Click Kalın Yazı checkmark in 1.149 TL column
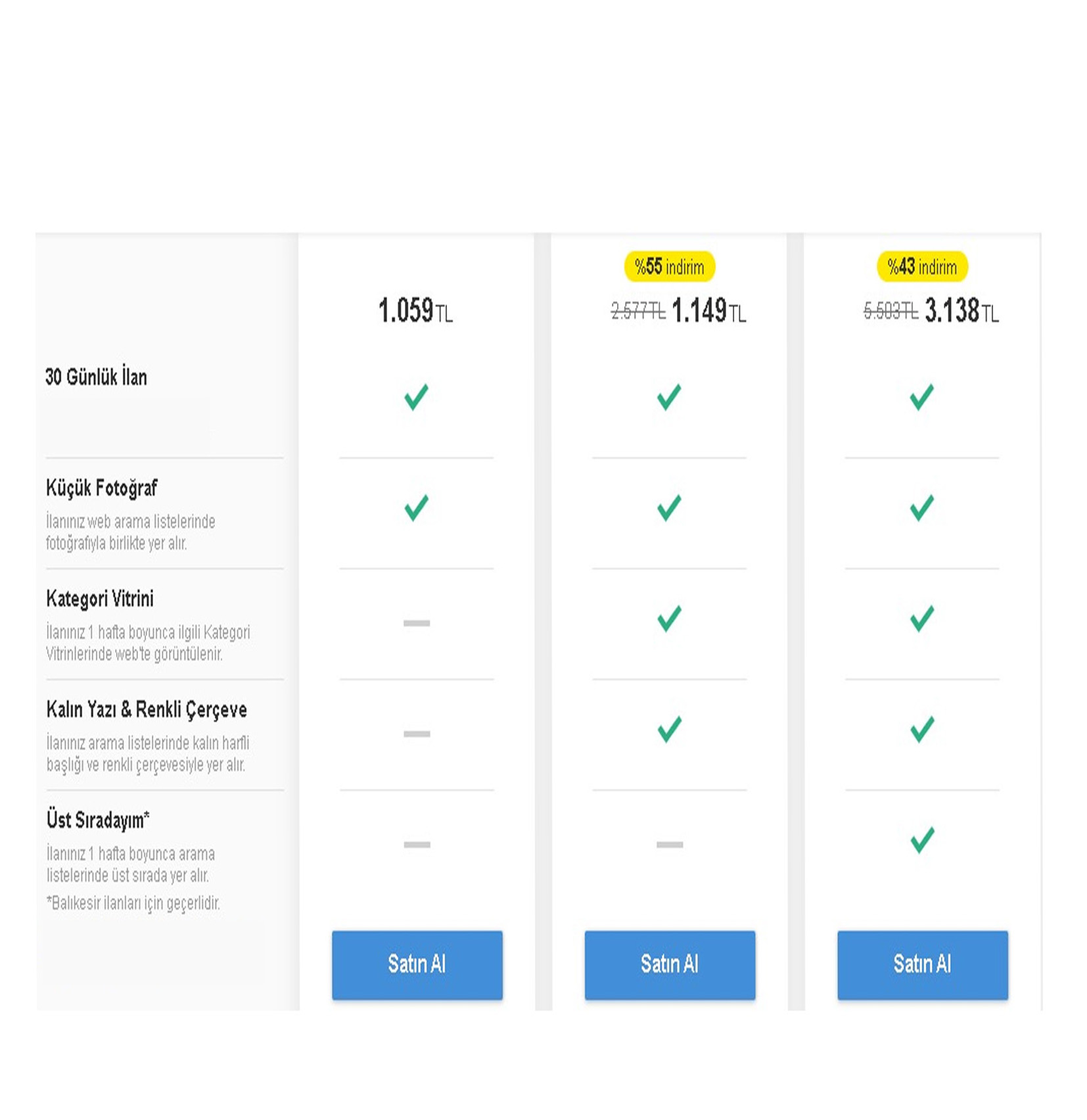The height and width of the screenshot is (1120, 1087). coord(669,729)
